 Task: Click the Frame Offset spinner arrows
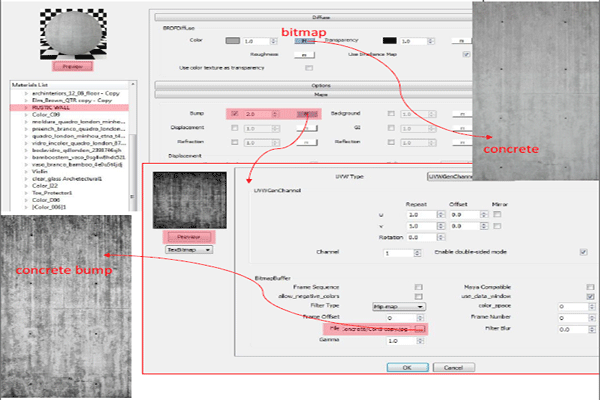[420, 318]
